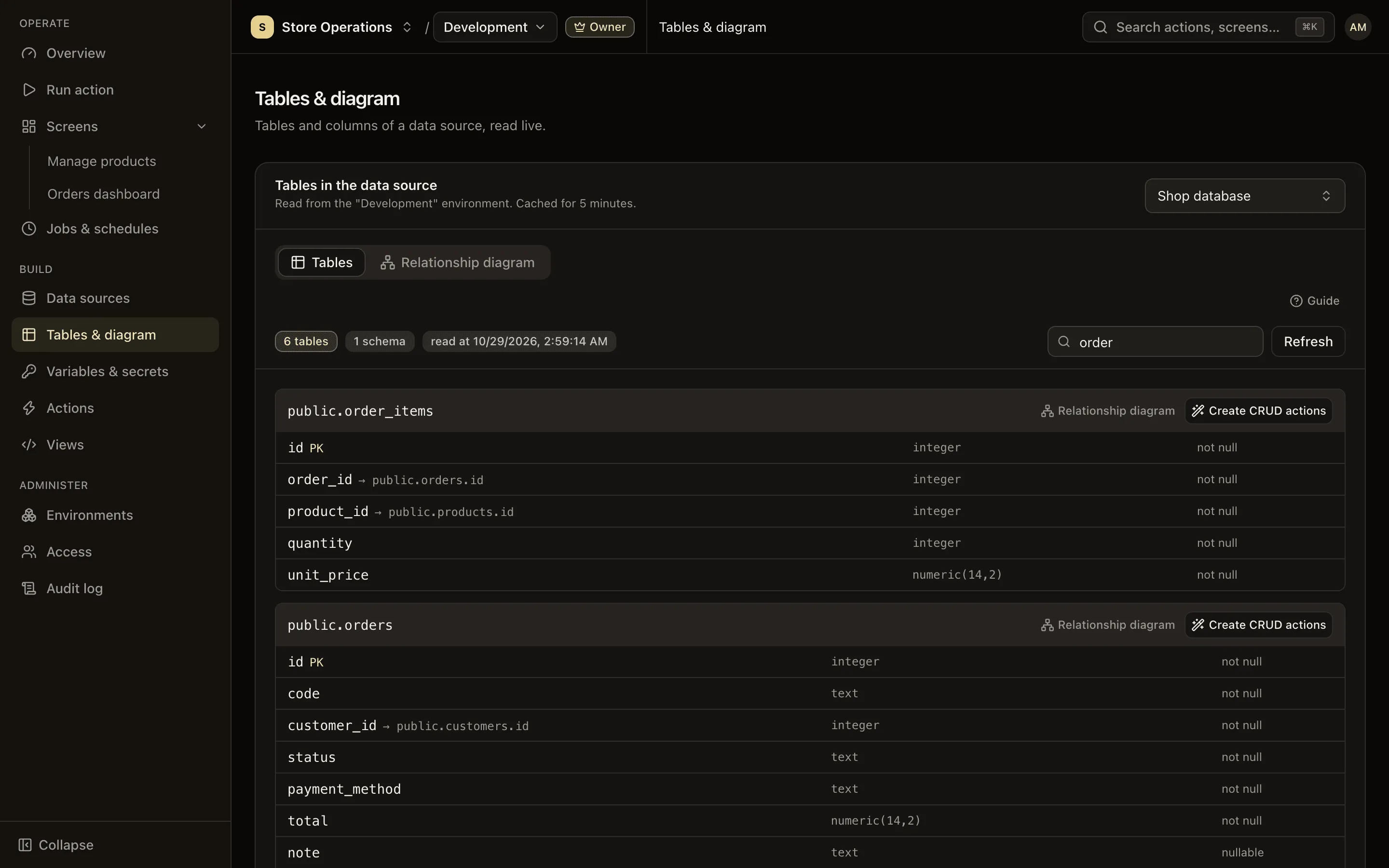The width and height of the screenshot is (1389, 868).
Task: Open Access users item
Action: (115, 552)
